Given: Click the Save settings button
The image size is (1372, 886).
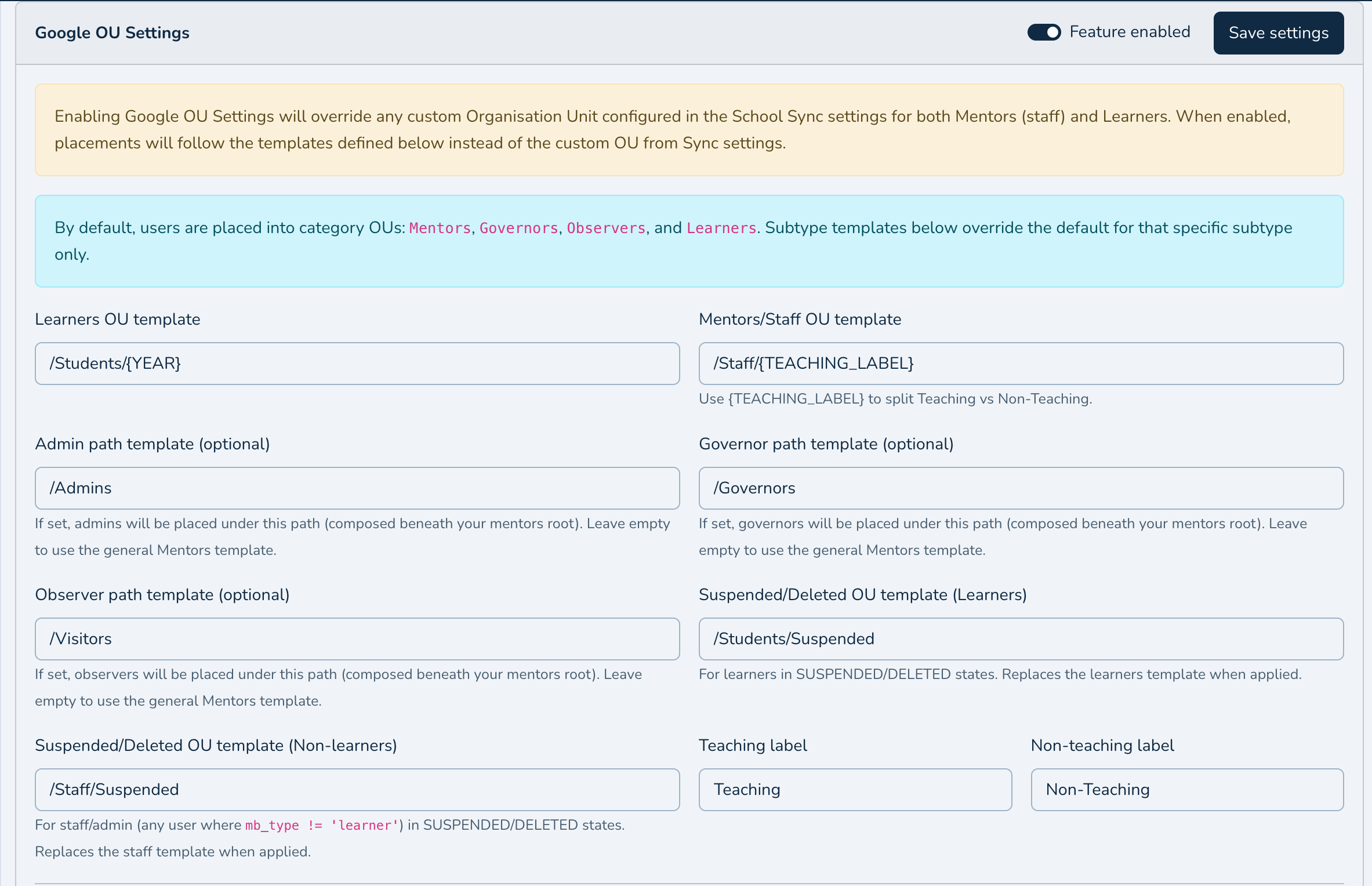Looking at the screenshot, I should (x=1278, y=33).
